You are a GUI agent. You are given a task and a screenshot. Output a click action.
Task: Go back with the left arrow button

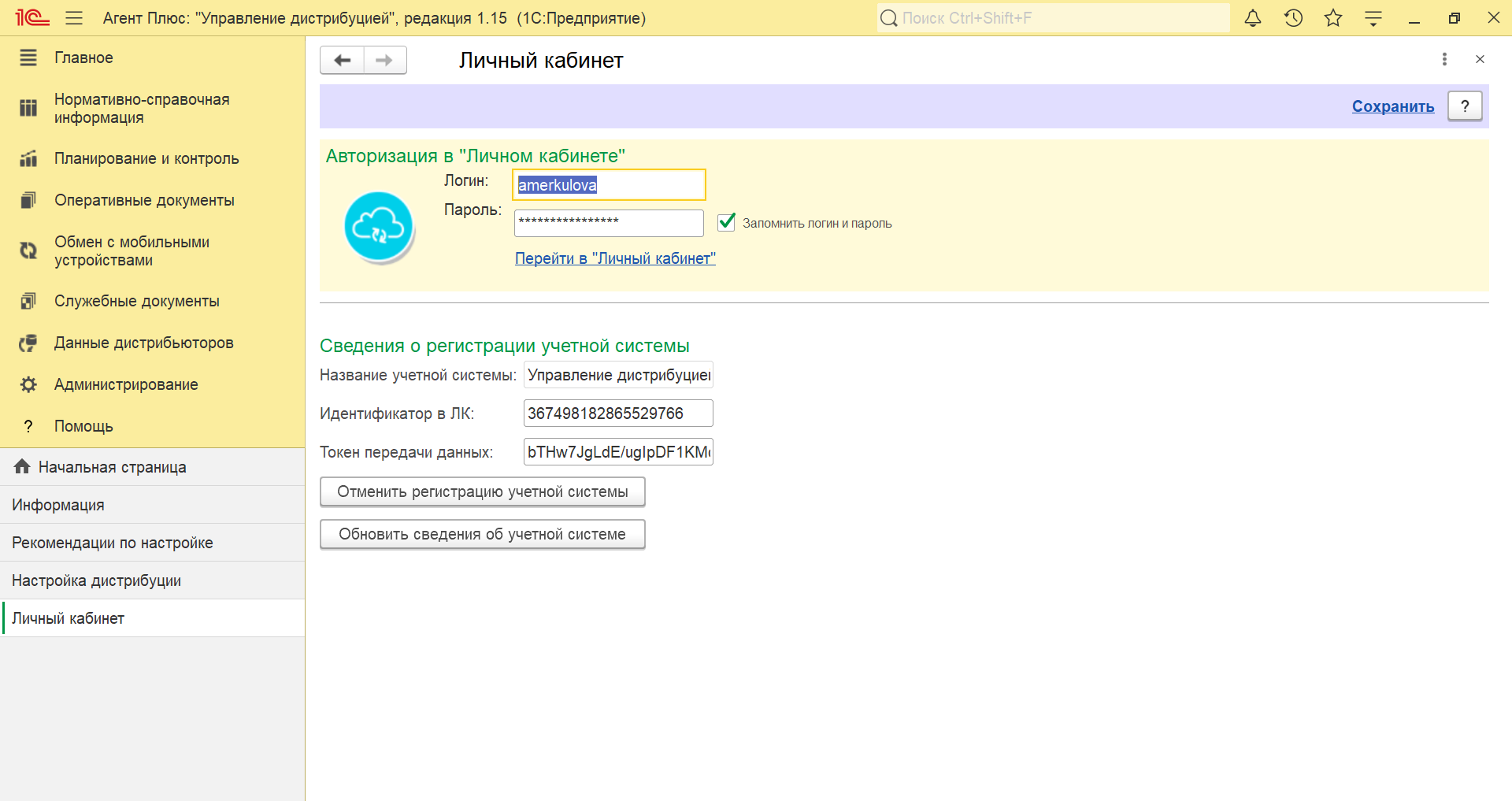point(343,60)
